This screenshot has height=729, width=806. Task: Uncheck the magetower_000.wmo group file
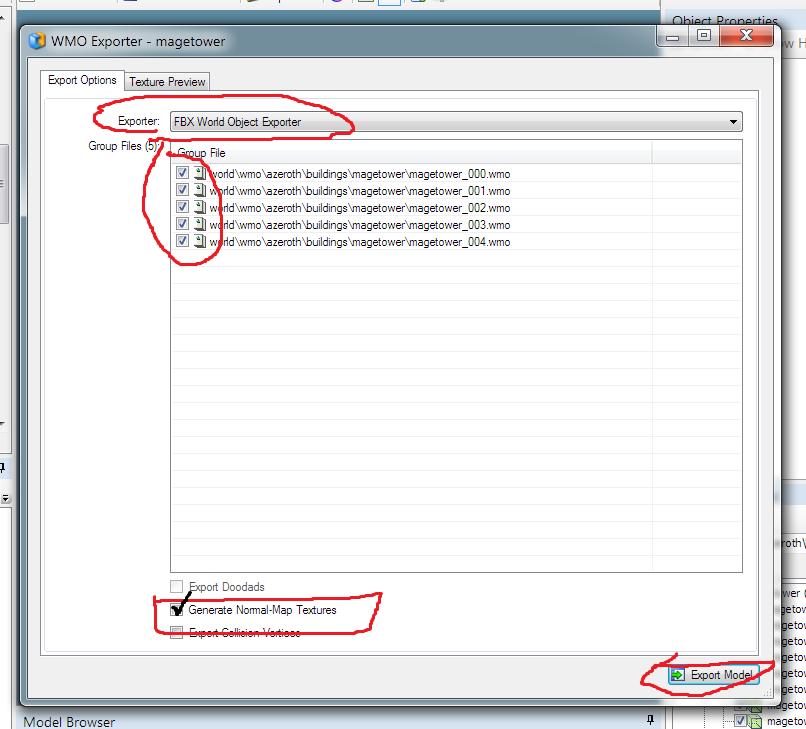(x=182, y=173)
